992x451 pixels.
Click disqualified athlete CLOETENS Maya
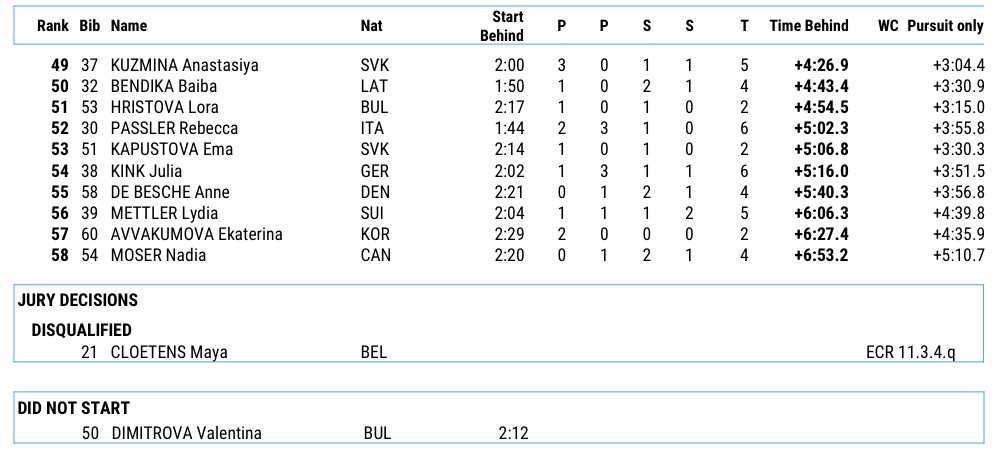(168, 352)
